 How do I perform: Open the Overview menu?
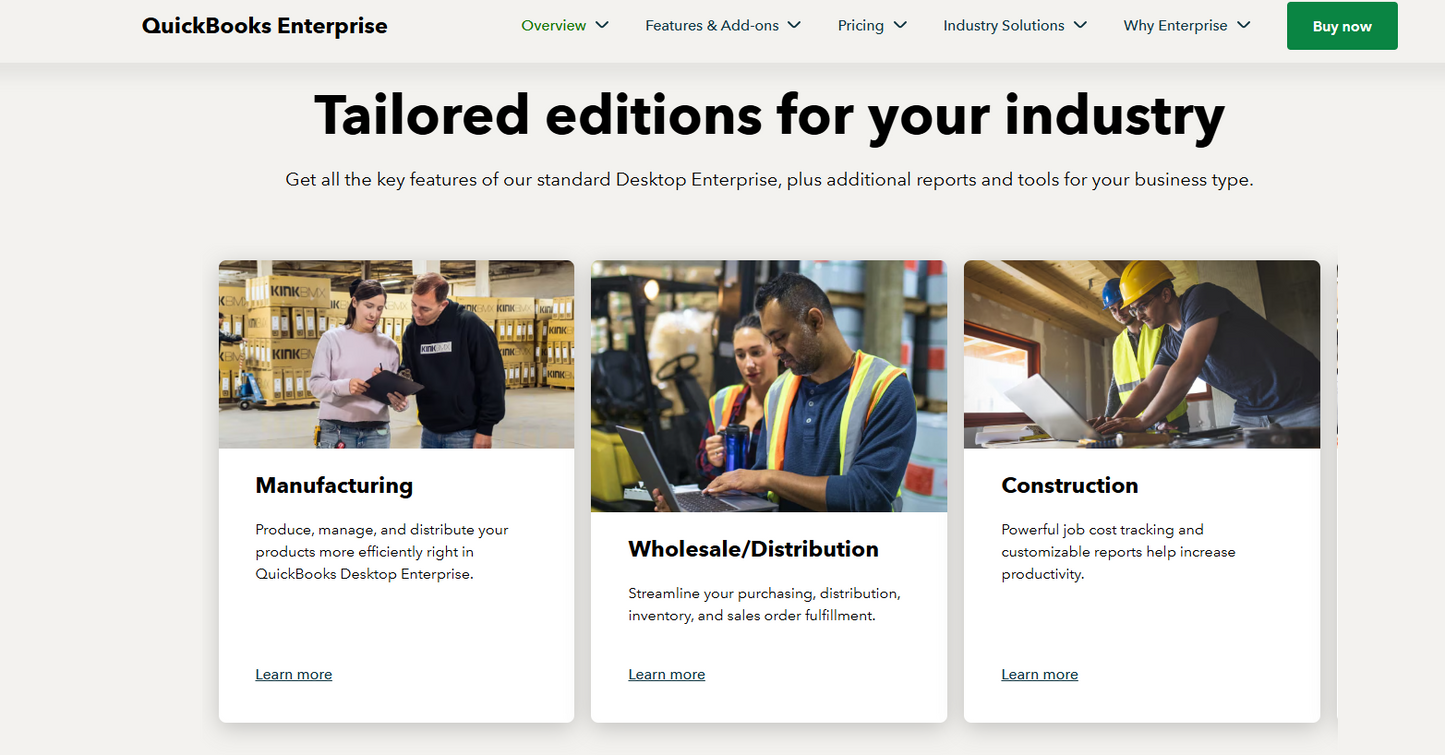554,26
